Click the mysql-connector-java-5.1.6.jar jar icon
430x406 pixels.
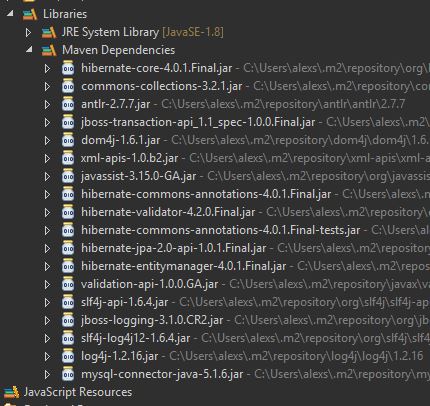(68, 374)
